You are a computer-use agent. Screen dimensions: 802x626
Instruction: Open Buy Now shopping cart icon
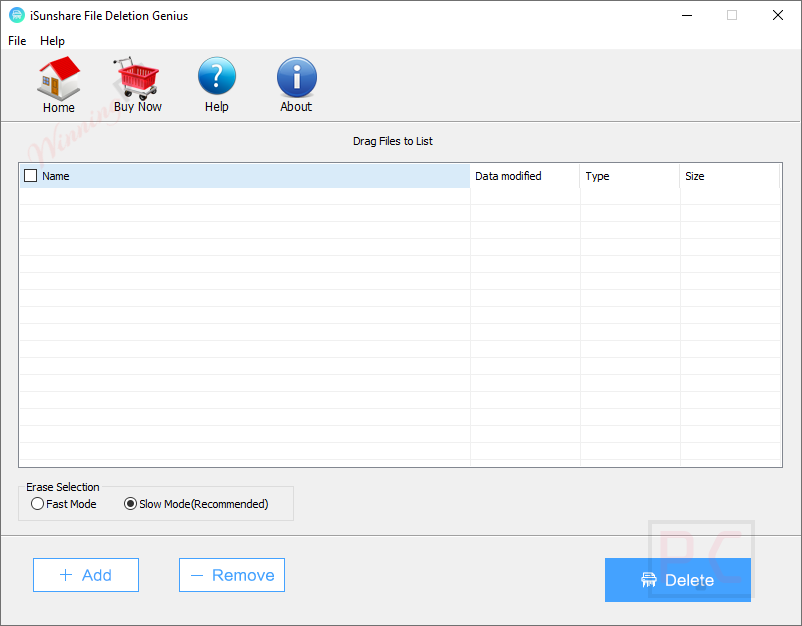136,78
